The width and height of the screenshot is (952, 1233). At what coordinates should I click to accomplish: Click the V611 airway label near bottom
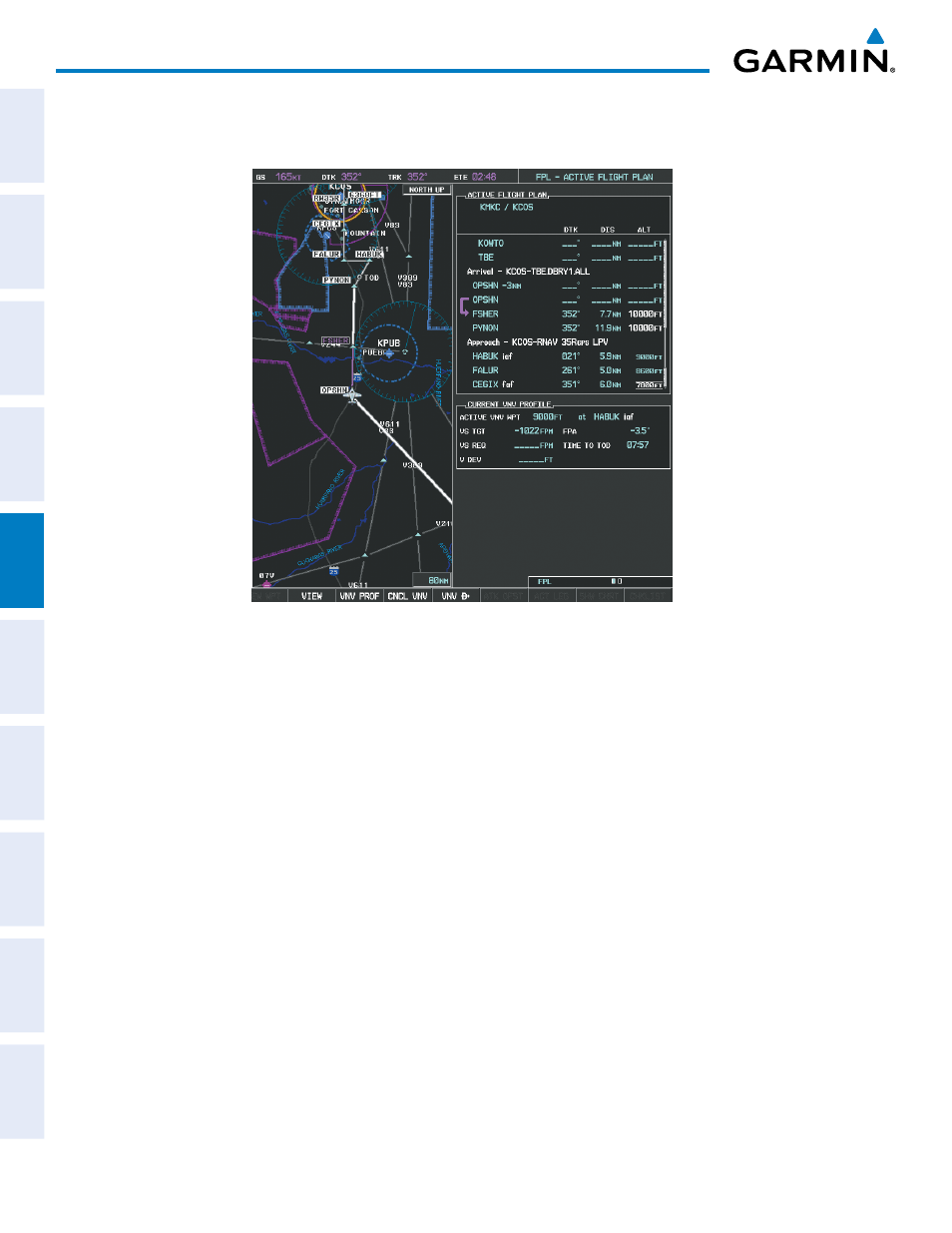[357, 585]
